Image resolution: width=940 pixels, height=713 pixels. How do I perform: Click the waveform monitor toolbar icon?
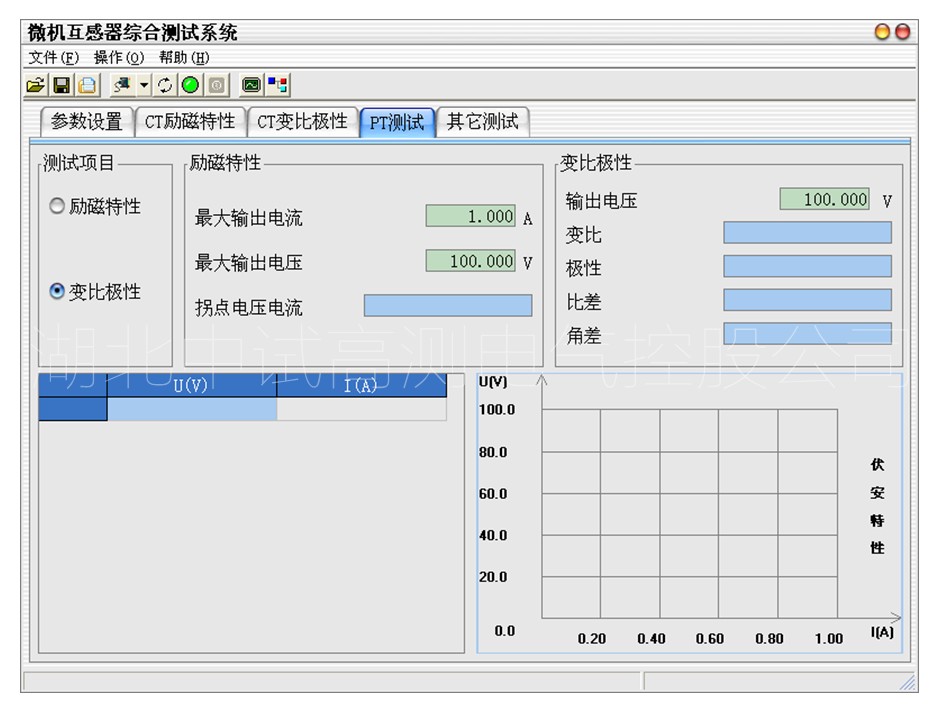(251, 85)
